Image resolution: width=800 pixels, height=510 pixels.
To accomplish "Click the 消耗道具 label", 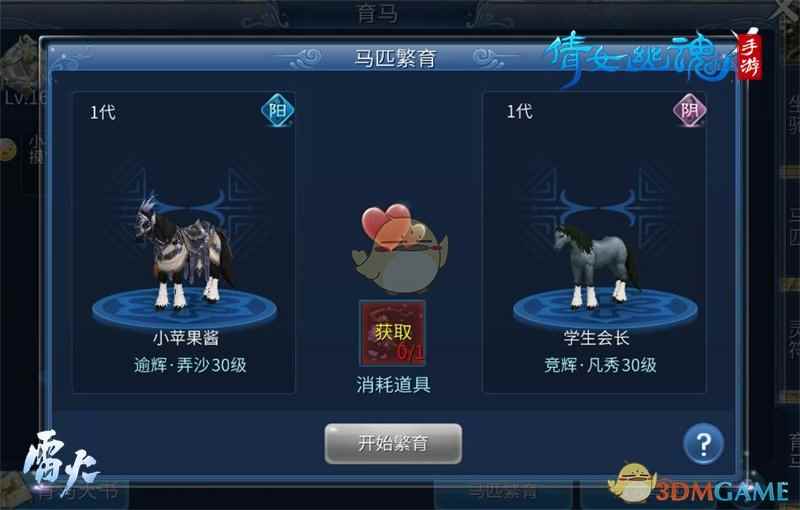I will (393, 385).
